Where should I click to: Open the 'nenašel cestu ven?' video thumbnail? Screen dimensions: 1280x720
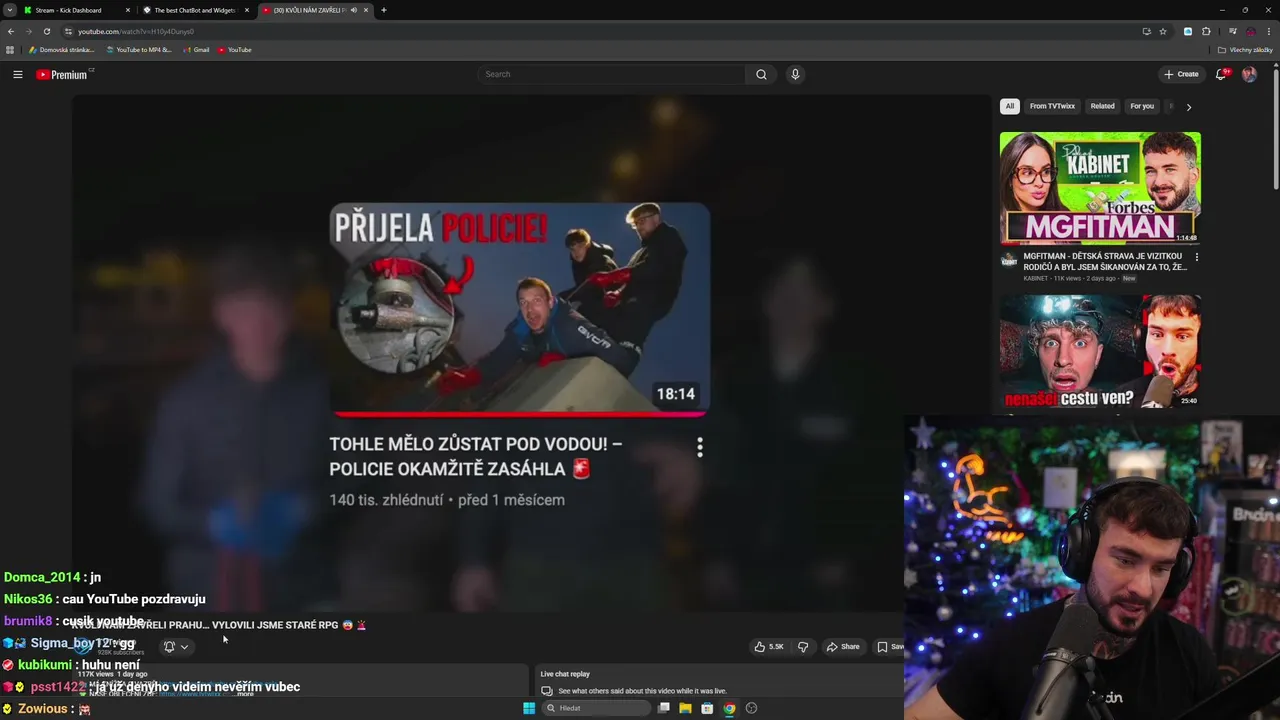tap(1100, 351)
